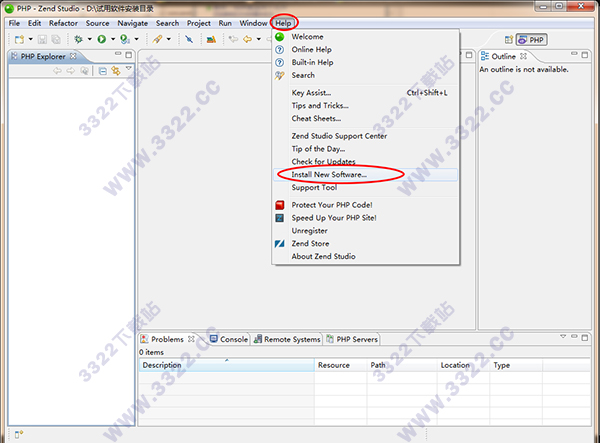Screen dimensions: 600x443
Task: Click the blue pin toolbar icon
Action: (x=189, y=39)
